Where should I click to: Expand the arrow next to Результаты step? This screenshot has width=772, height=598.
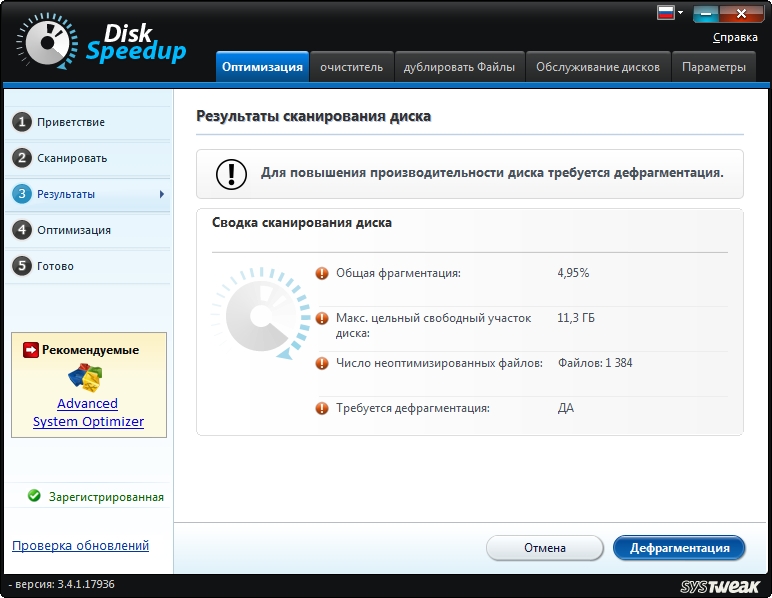click(x=162, y=194)
